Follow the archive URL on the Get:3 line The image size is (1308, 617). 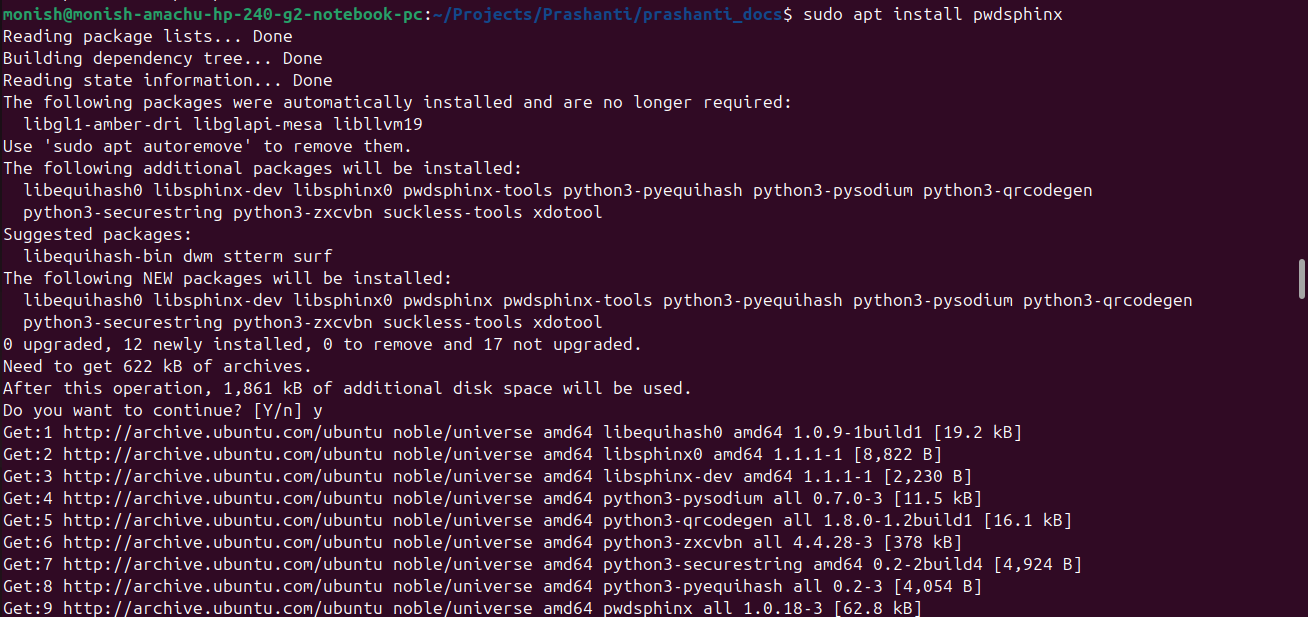click(222, 476)
